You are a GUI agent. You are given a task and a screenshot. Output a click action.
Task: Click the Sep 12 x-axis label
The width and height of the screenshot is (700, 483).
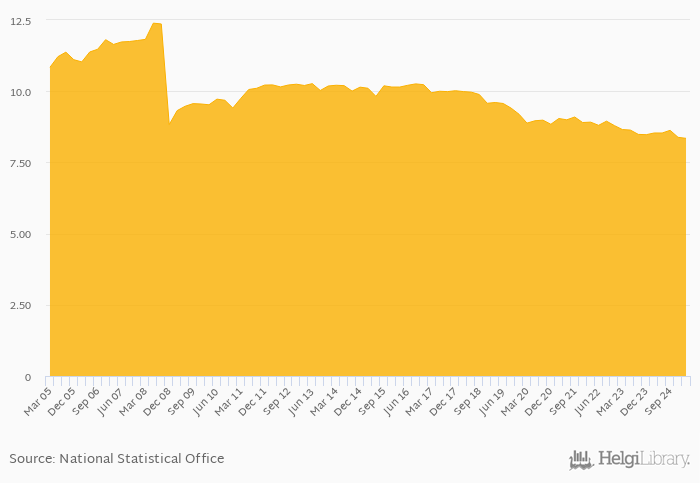coord(279,396)
